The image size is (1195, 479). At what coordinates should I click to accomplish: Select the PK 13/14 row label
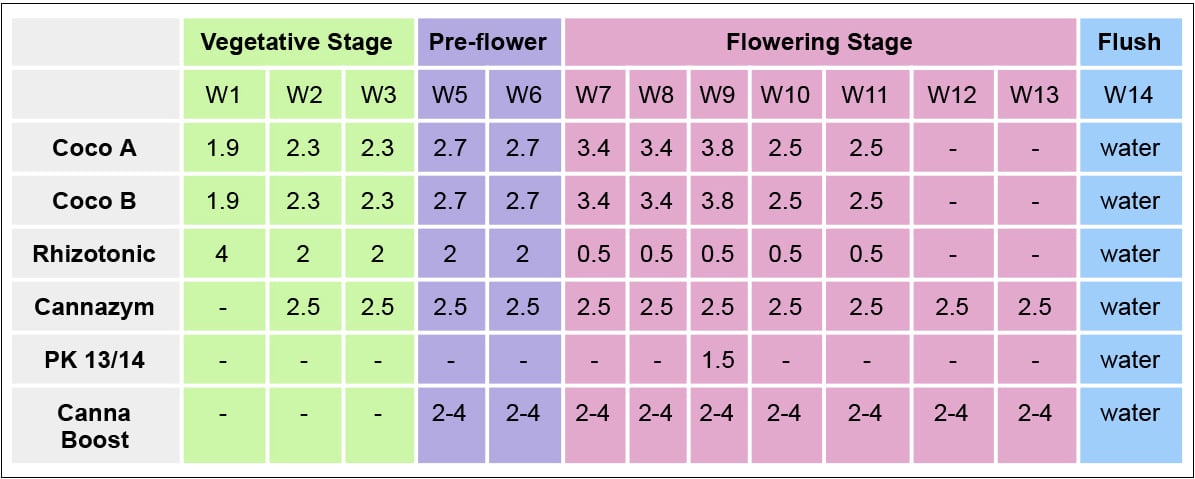pos(95,360)
